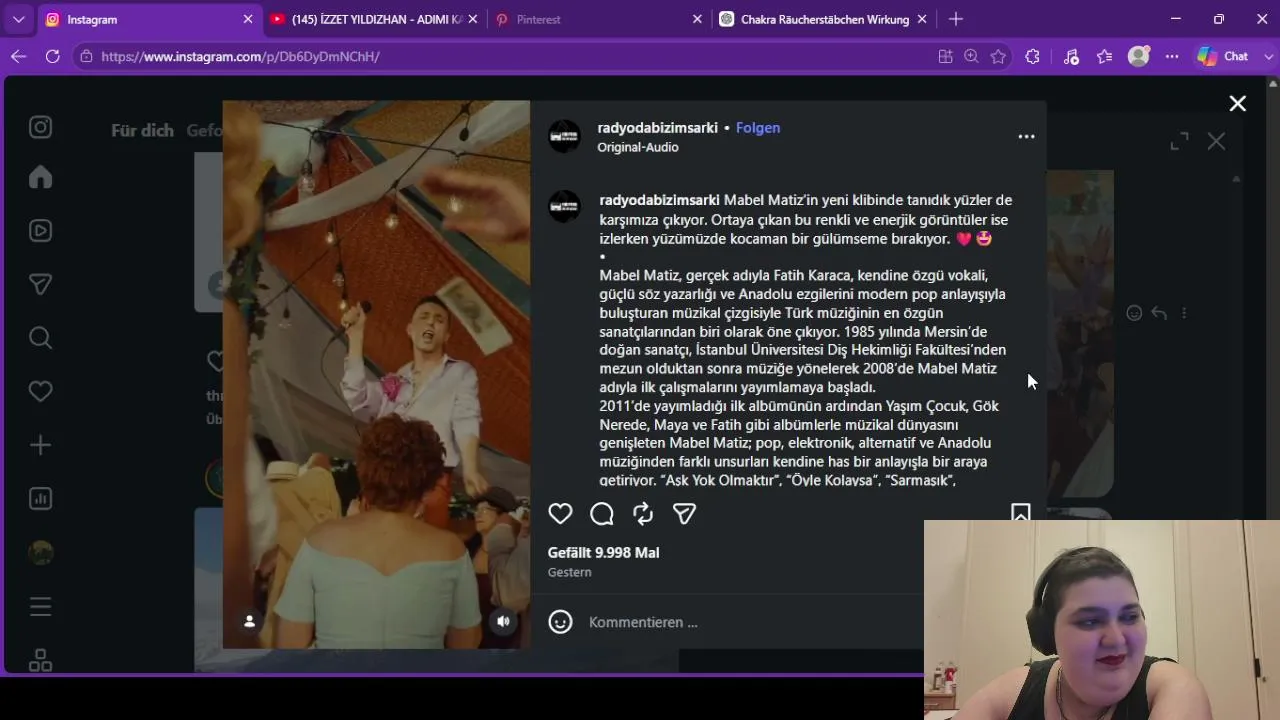Click the emoji reaction icon in background panel
Image resolution: width=1280 pixels, height=720 pixels.
pos(1134,313)
